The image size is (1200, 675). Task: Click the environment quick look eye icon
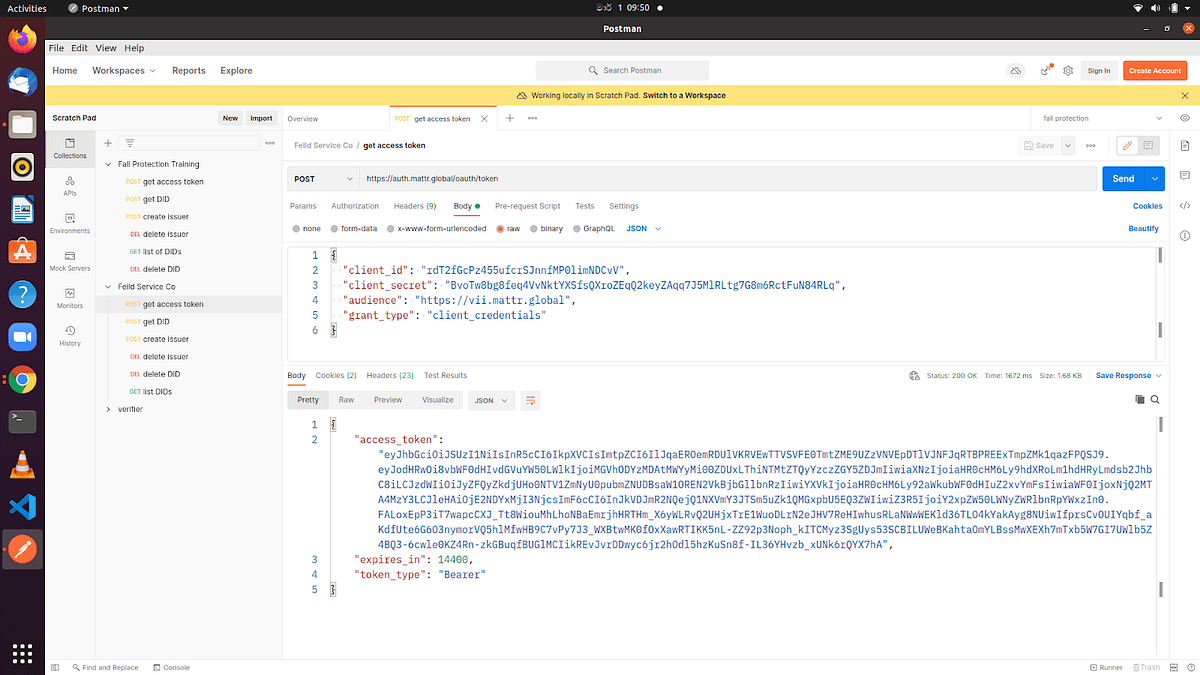click(x=1184, y=118)
